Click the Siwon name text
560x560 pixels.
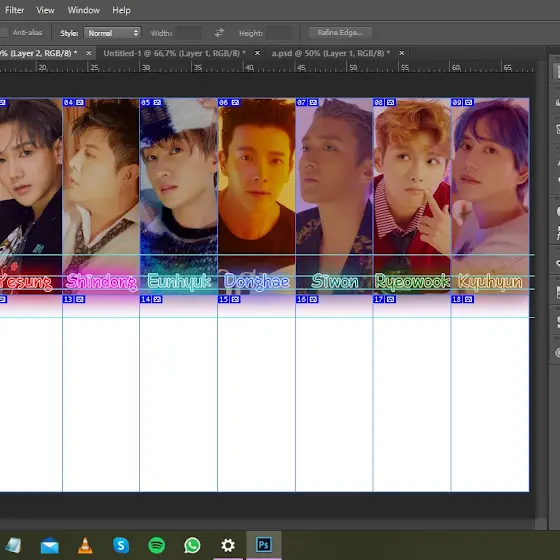click(335, 281)
